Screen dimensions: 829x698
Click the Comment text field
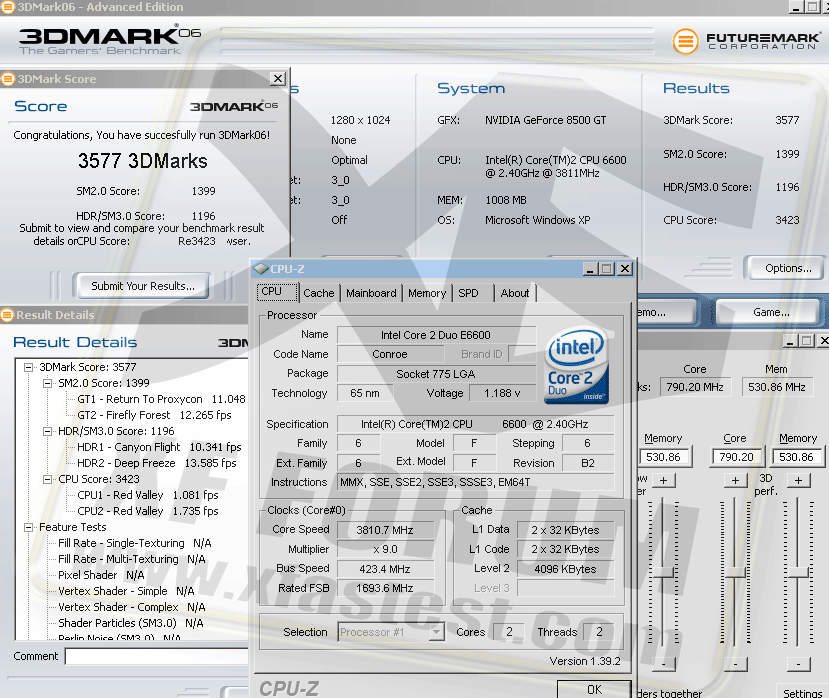pos(156,657)
